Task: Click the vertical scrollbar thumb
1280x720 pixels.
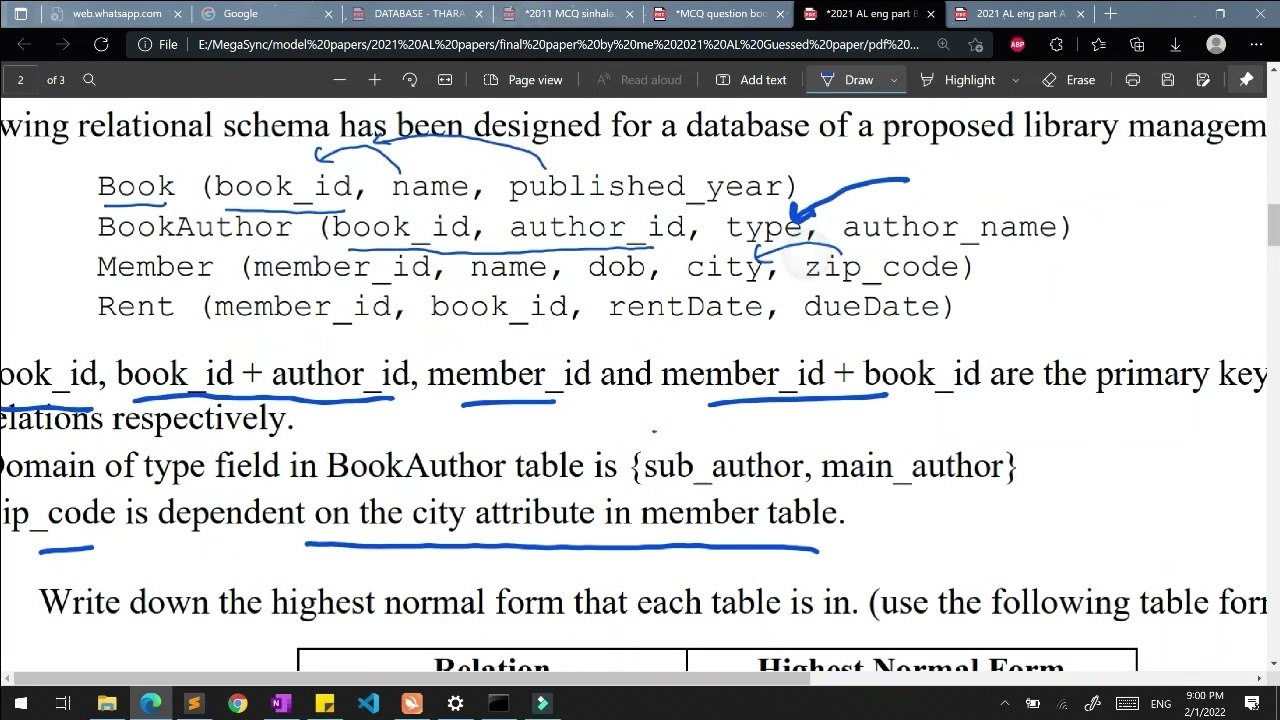Action: (1273, 225)
